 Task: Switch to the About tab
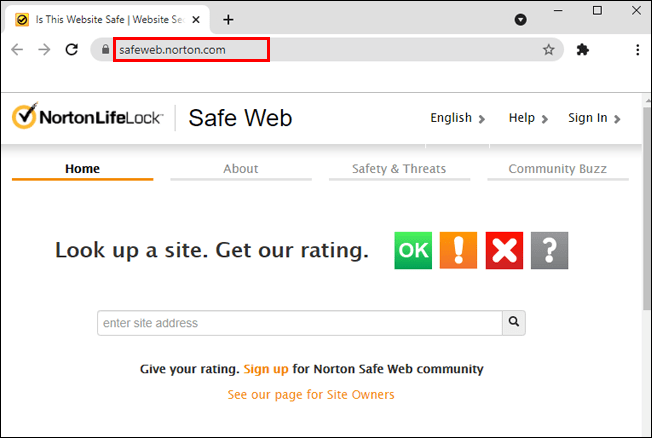coord(241,169)
